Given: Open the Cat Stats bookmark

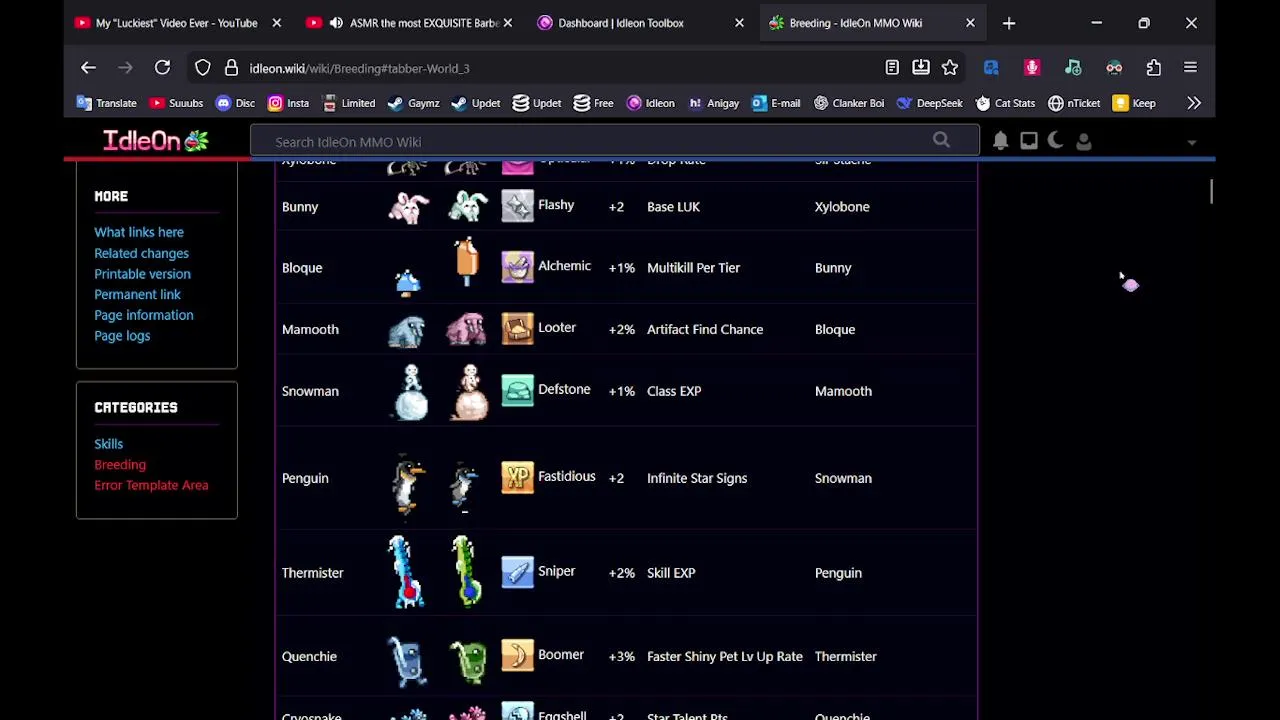Looking at the screenshot, I should pos(1005,103).
